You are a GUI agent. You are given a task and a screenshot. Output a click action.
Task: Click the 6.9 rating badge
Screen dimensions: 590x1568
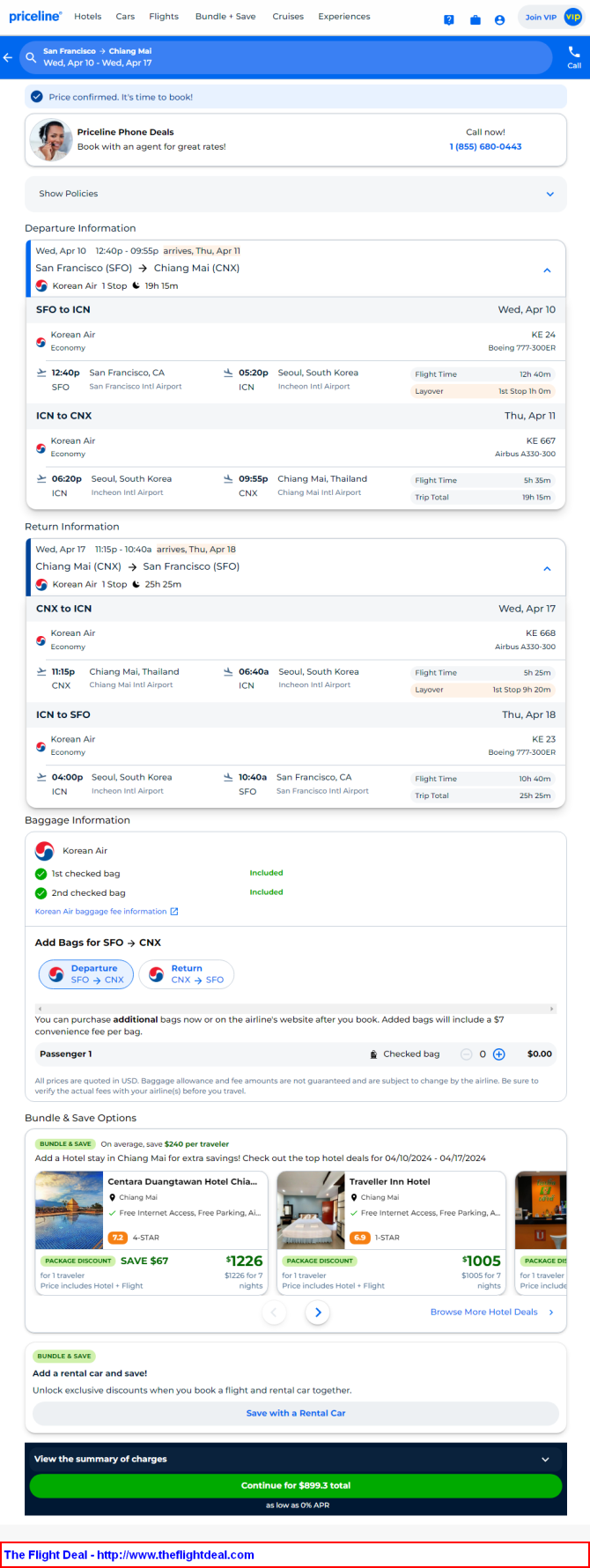[359, 1238]
